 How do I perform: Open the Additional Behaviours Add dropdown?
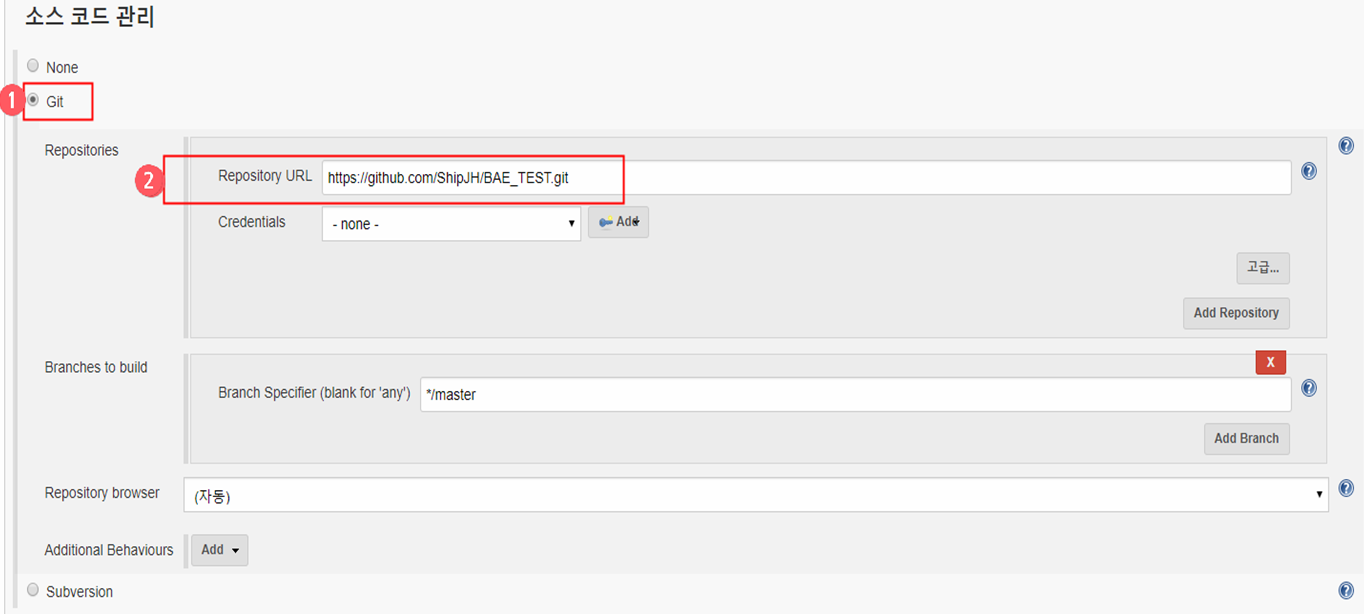tap(219, 550)
